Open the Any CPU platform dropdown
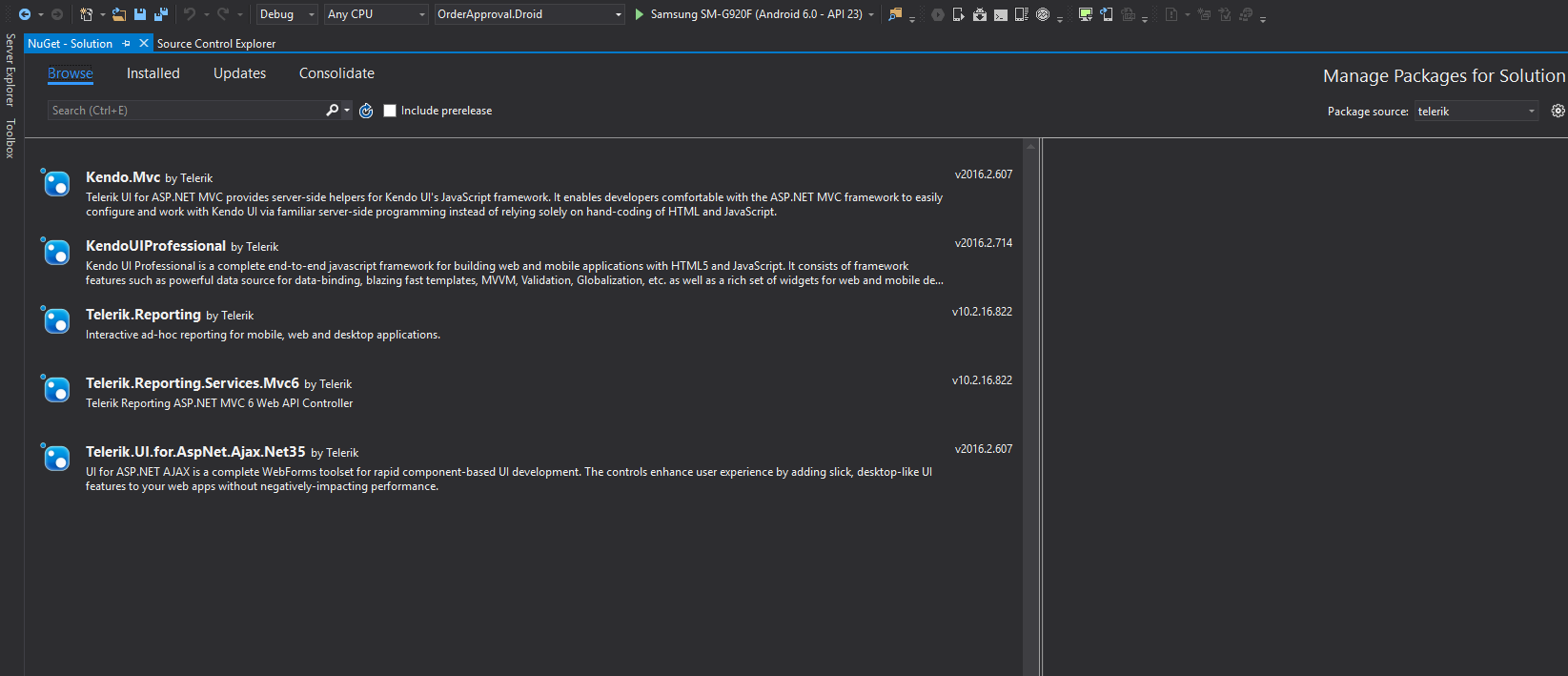This screenshot has width=1568, height=676. [x=377, y=14]
